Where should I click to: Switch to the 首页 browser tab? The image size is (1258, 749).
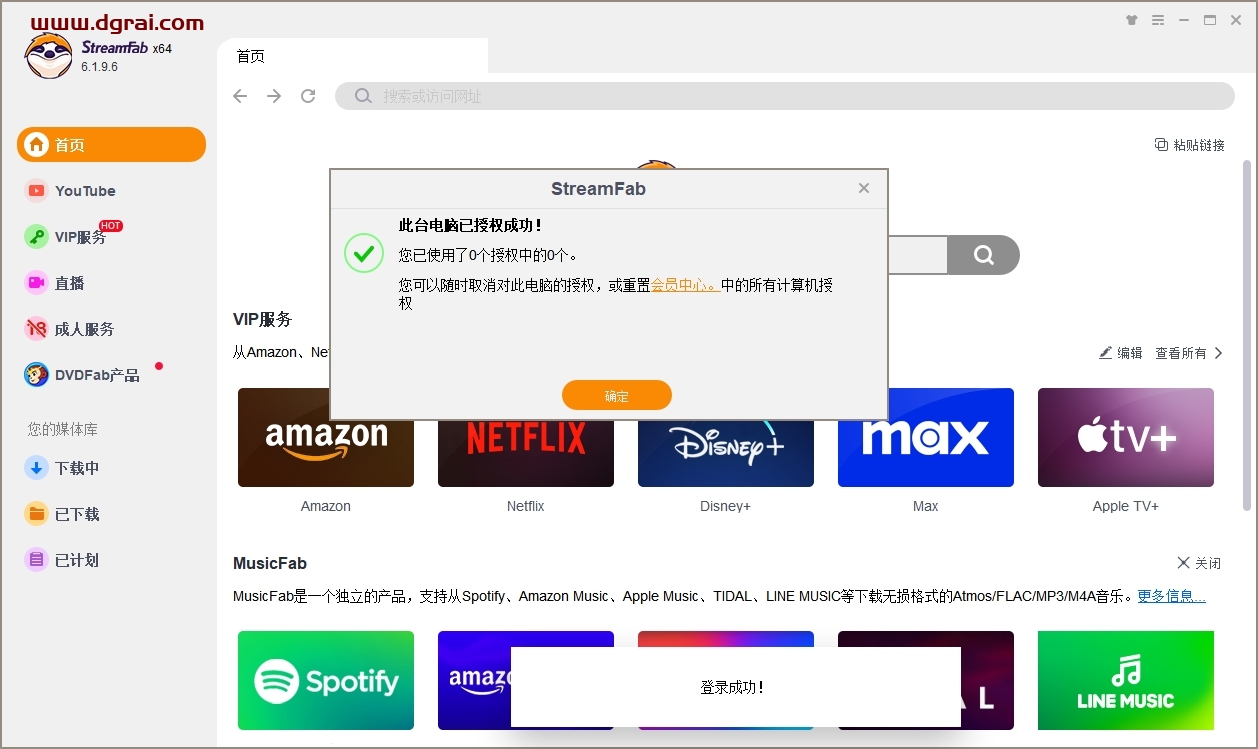tap(250, 56)
